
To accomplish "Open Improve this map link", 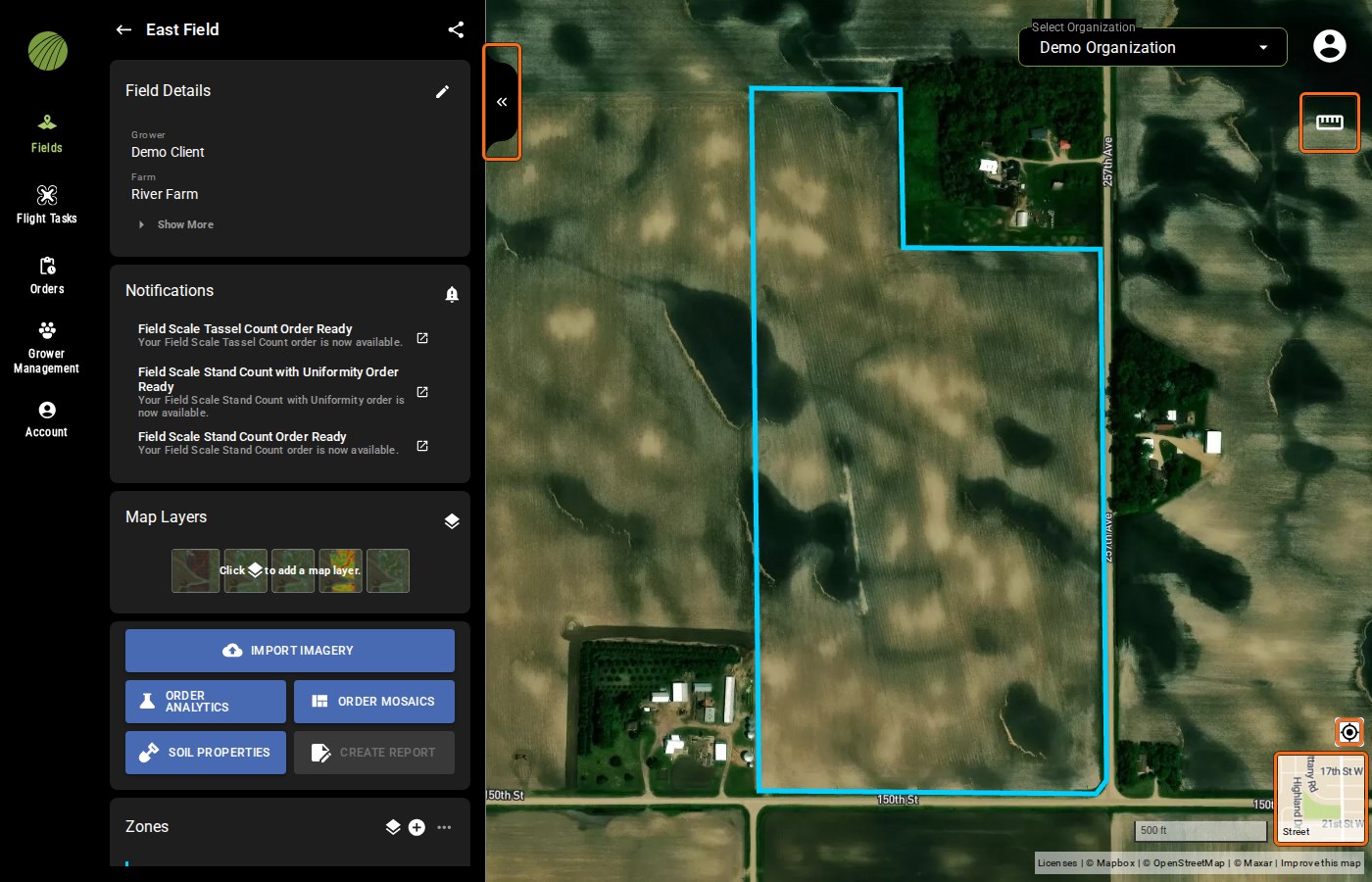I will click(x=1321, y=863).
